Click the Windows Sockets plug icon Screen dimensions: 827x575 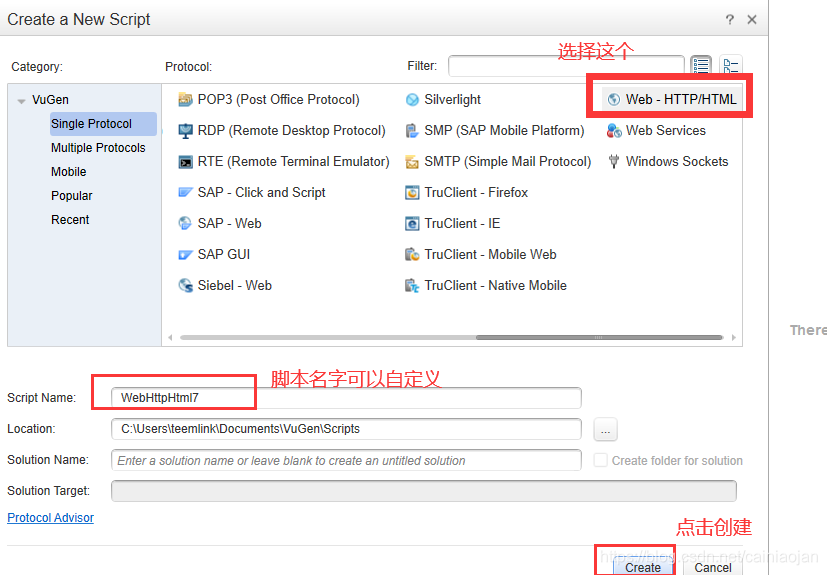tap(613, 162)
